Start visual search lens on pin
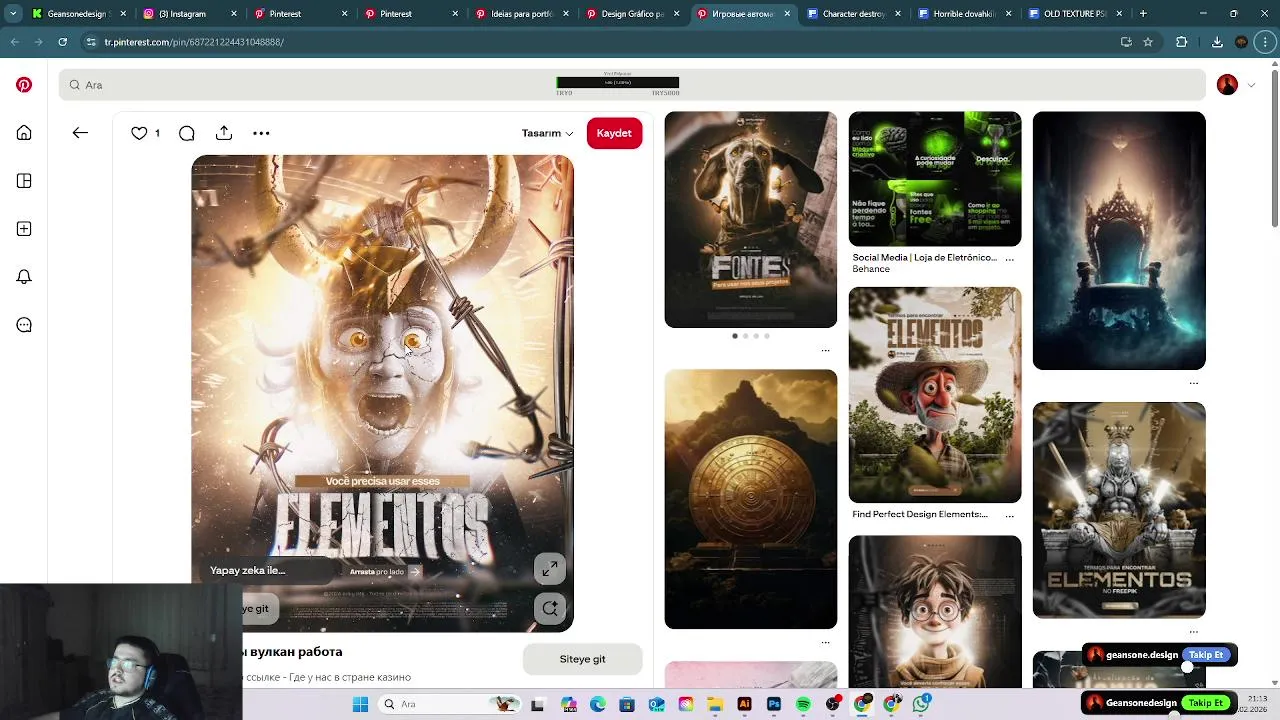Screen dimensions: 1280x720 [549, 608]
